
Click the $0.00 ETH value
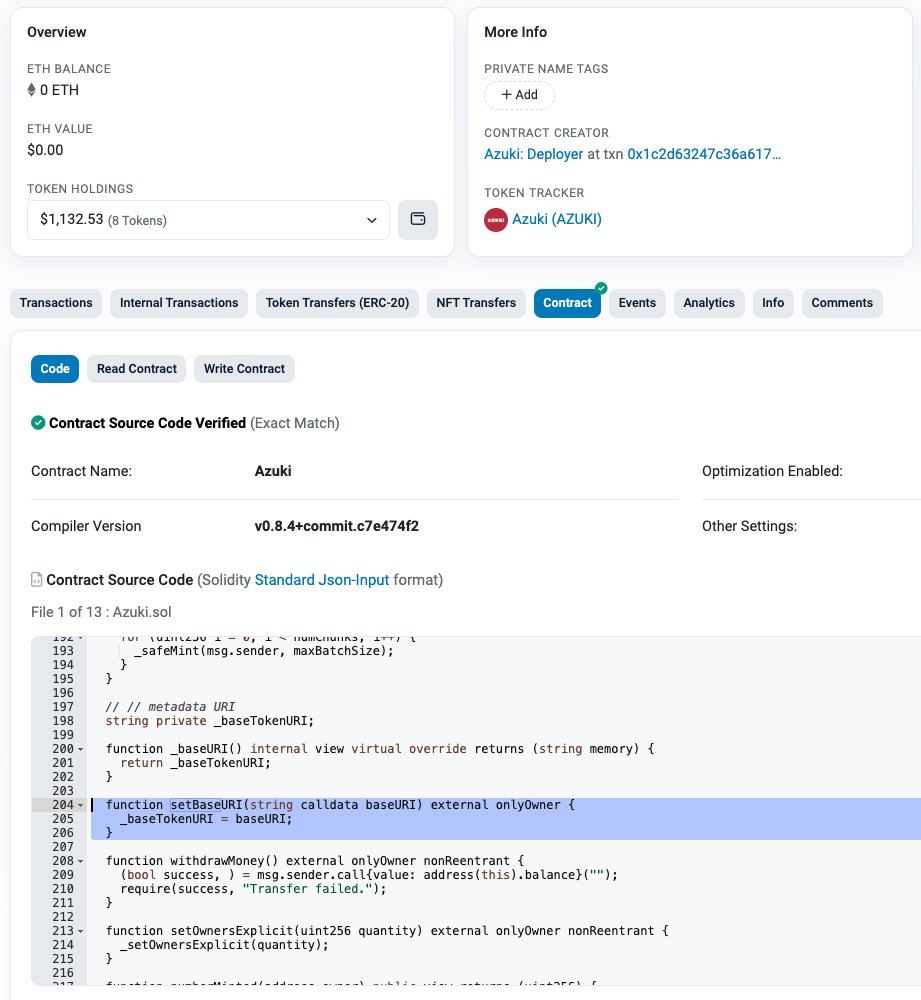click(45, 151)
